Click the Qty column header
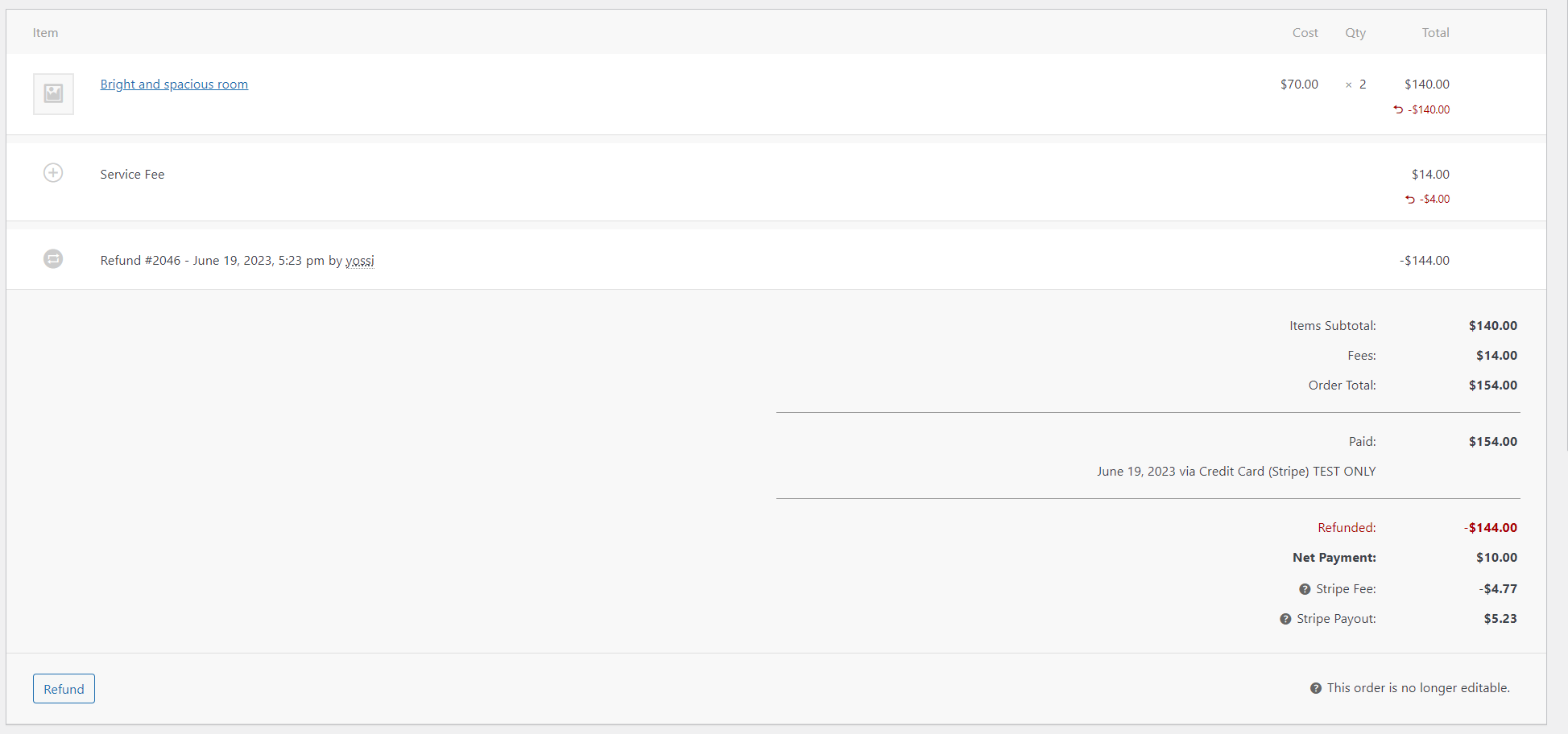This screenshot has width=1568, height=734. click(x=1355, y=32)
